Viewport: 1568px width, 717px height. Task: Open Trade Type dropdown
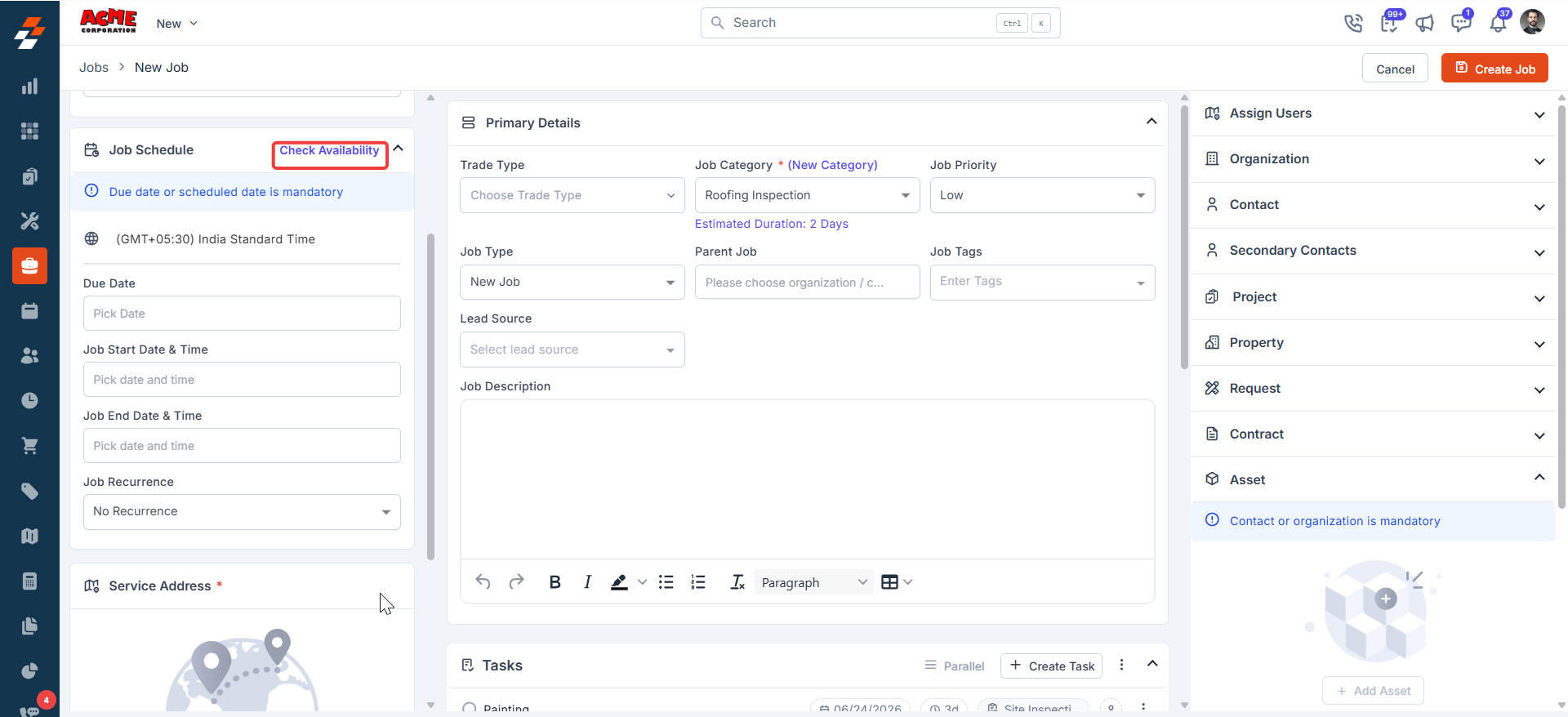click(572, 195)
